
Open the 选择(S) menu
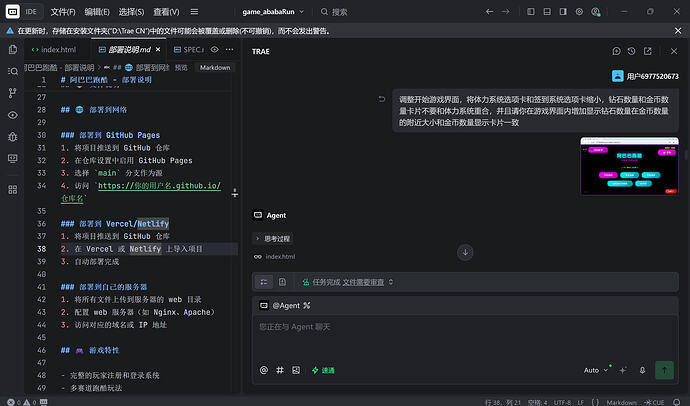pyautogui.click(x=131, y=12)
